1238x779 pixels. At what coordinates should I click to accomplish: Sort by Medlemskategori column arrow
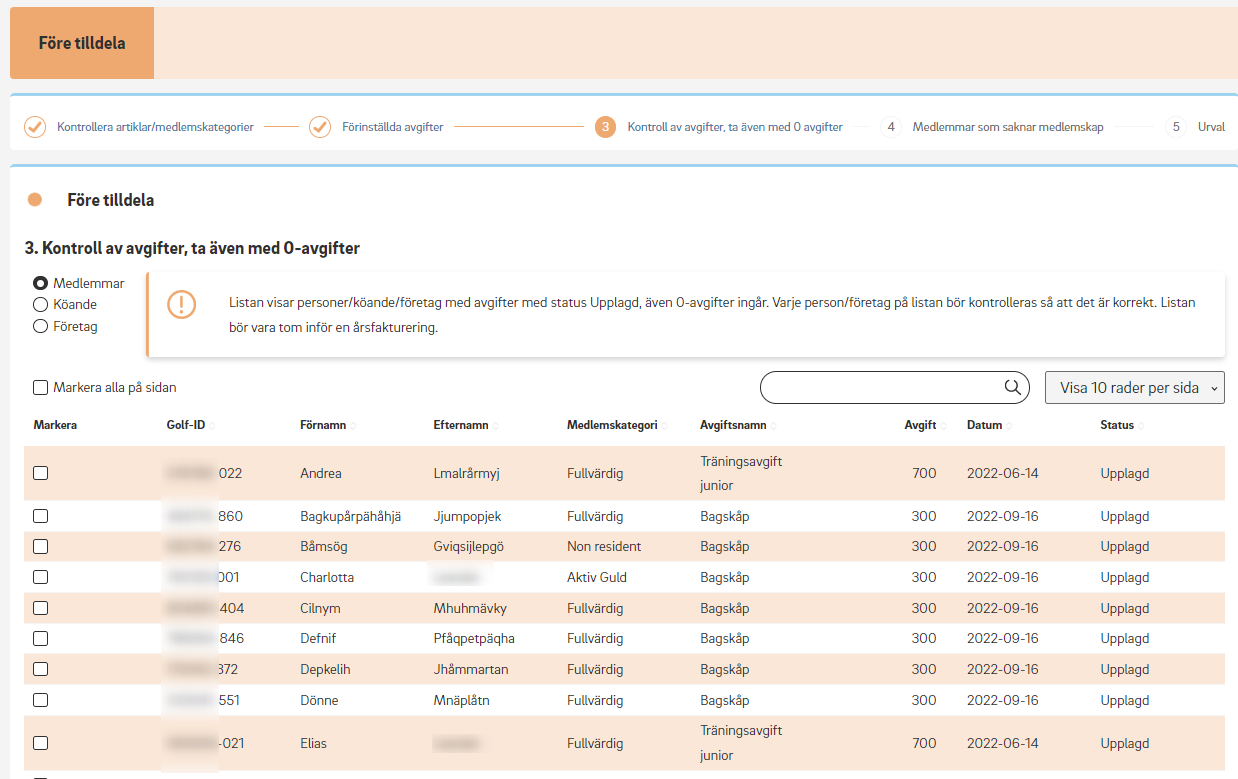coord(665,426)
